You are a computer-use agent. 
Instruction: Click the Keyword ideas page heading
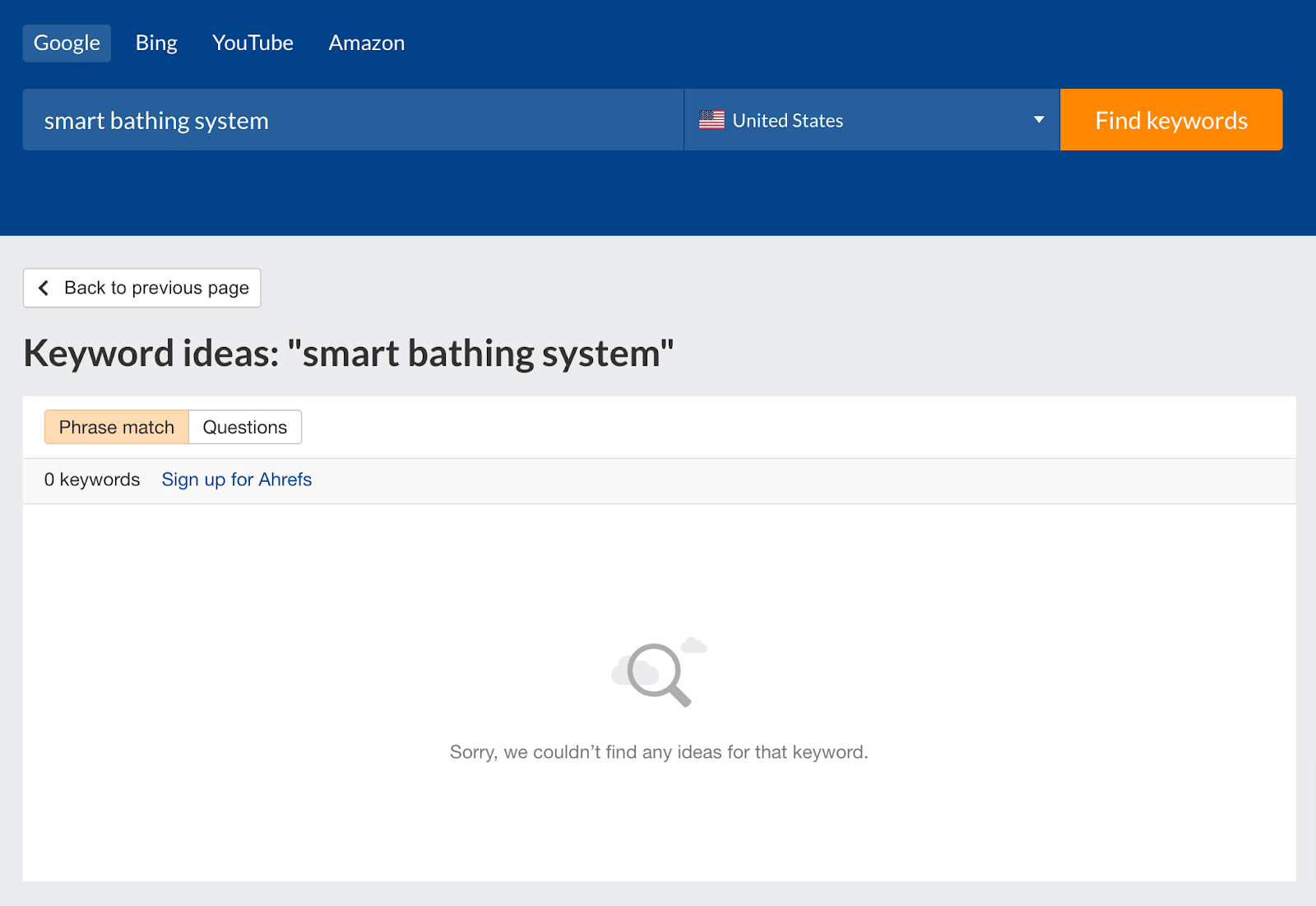click(348, 354)
